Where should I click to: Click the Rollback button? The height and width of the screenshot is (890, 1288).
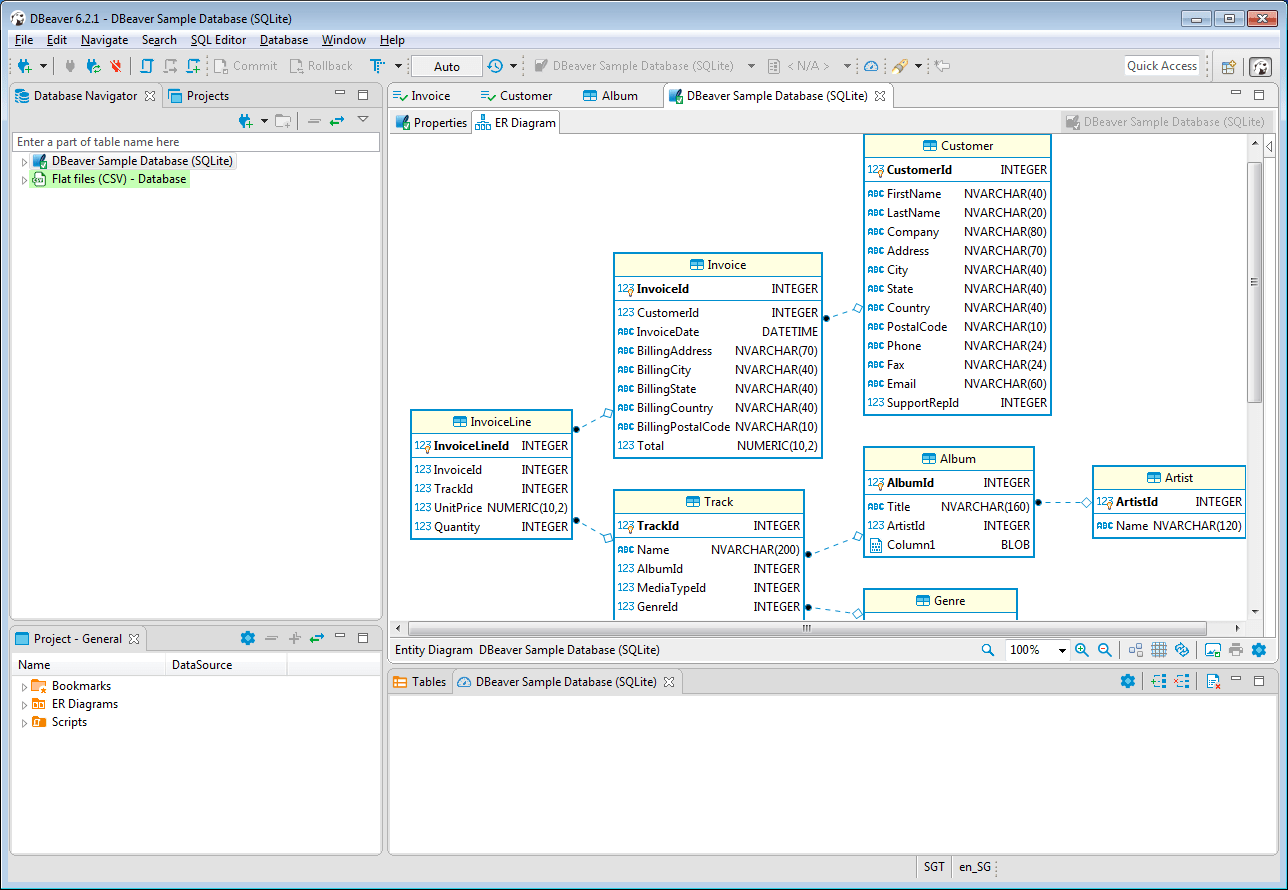[322, 66]
